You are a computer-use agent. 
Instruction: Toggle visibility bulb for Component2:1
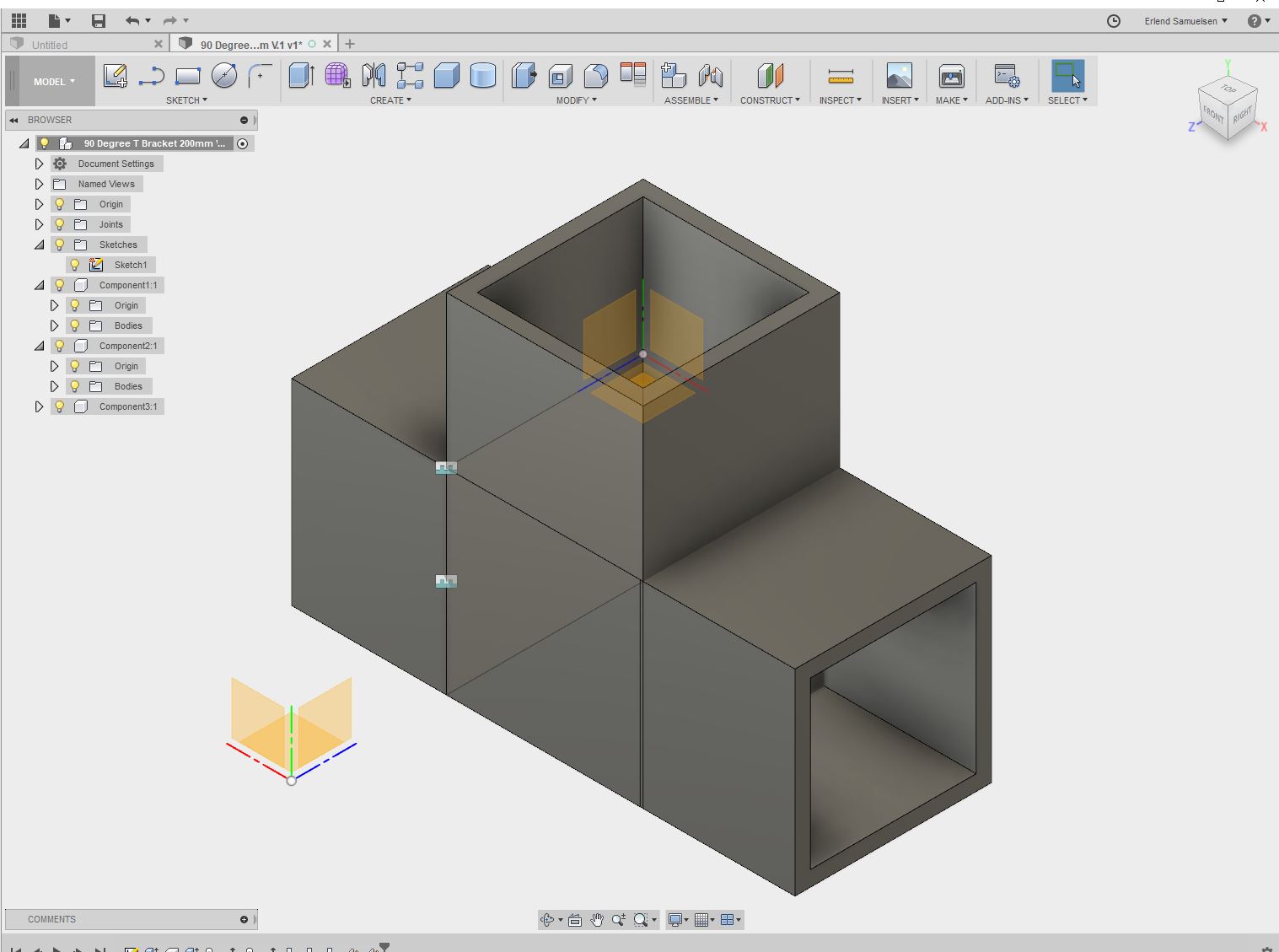[60, 346]
